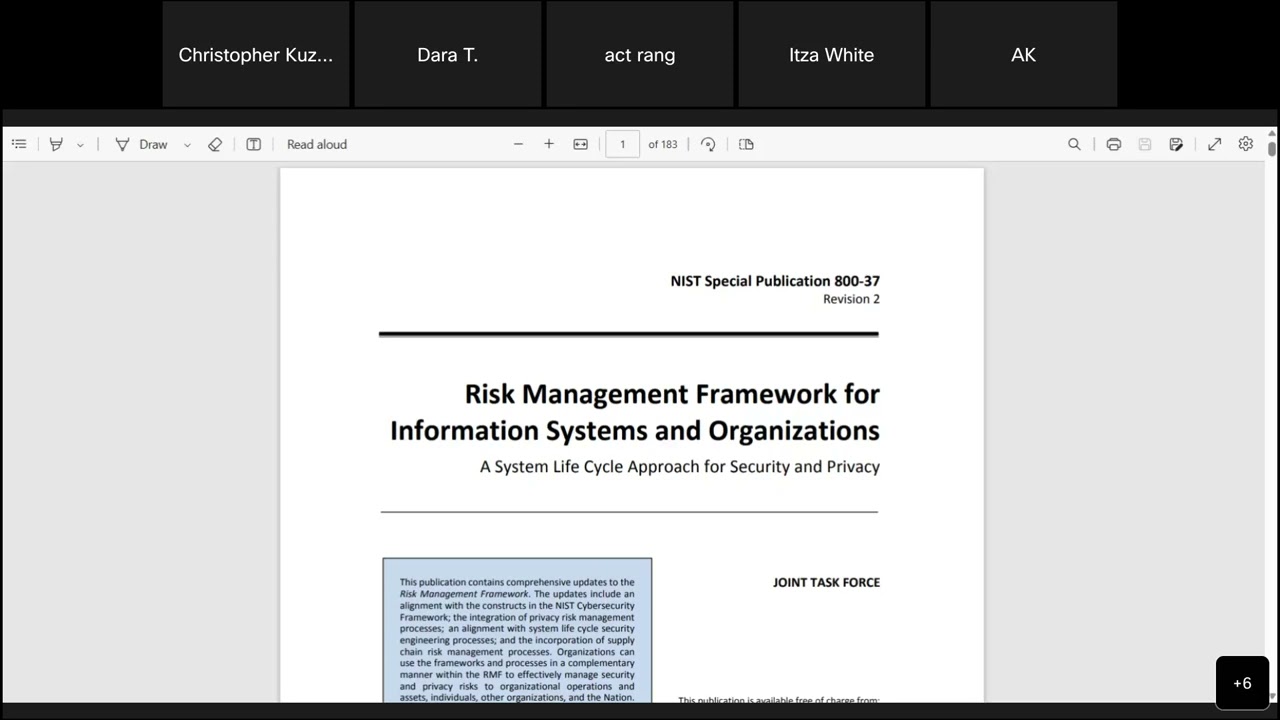This screenshot has height=720, width=1280.
Task: Click 'Revision 2' text
Action: pyautogui.click(x=851, y=299)
